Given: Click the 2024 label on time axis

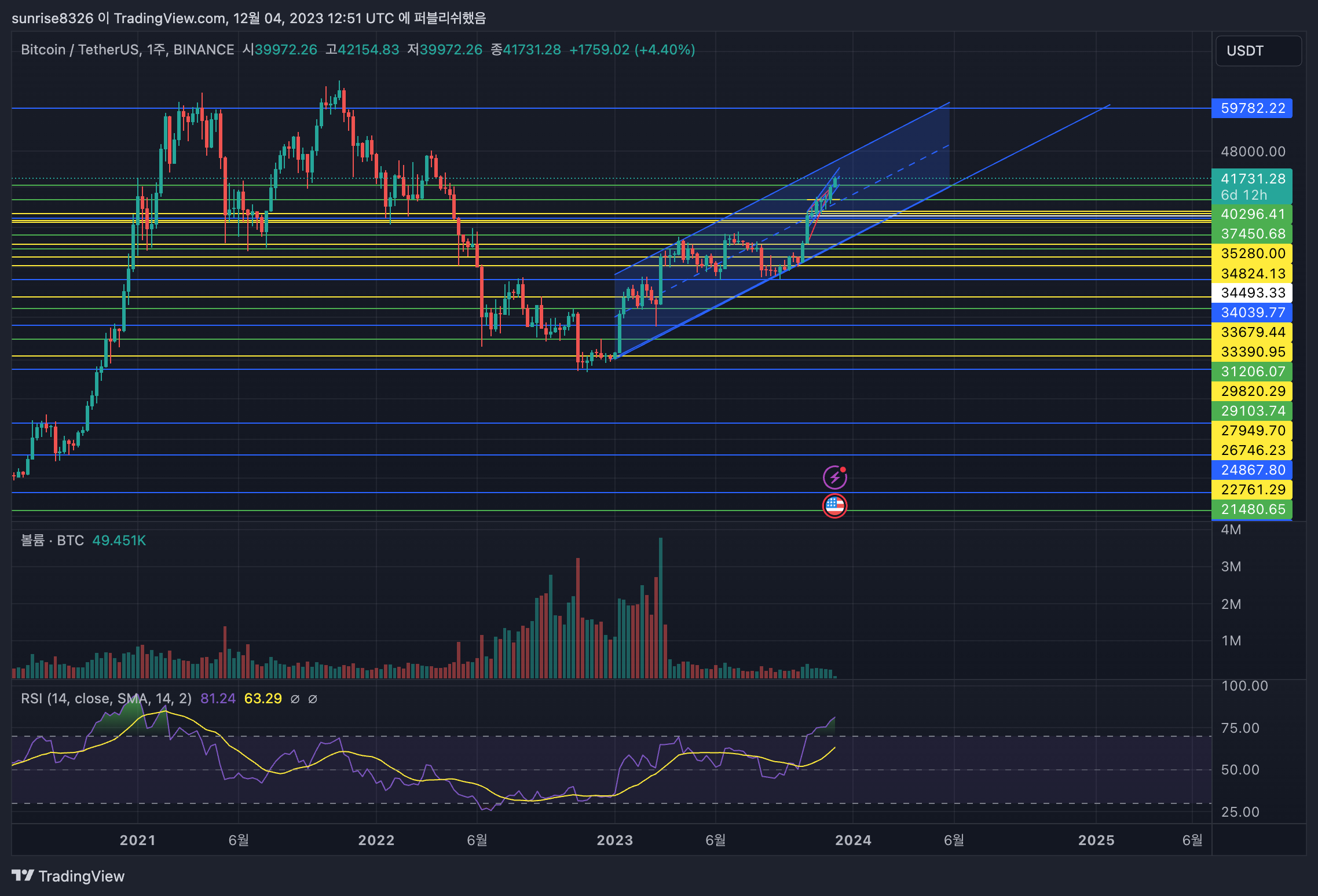Looking at the screenshot, I should click(x=852, y=840).
